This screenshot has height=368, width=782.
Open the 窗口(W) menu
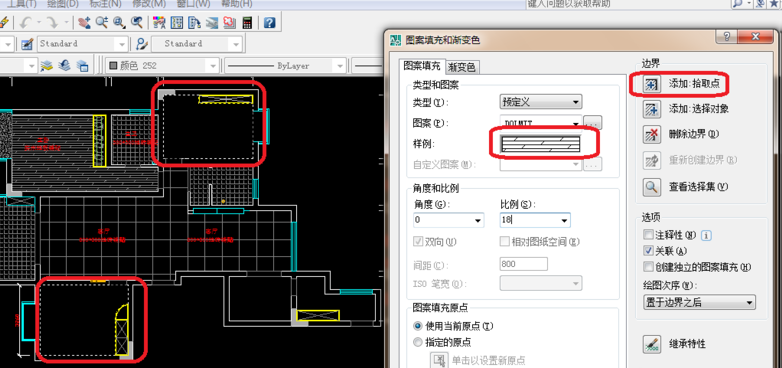194,3
